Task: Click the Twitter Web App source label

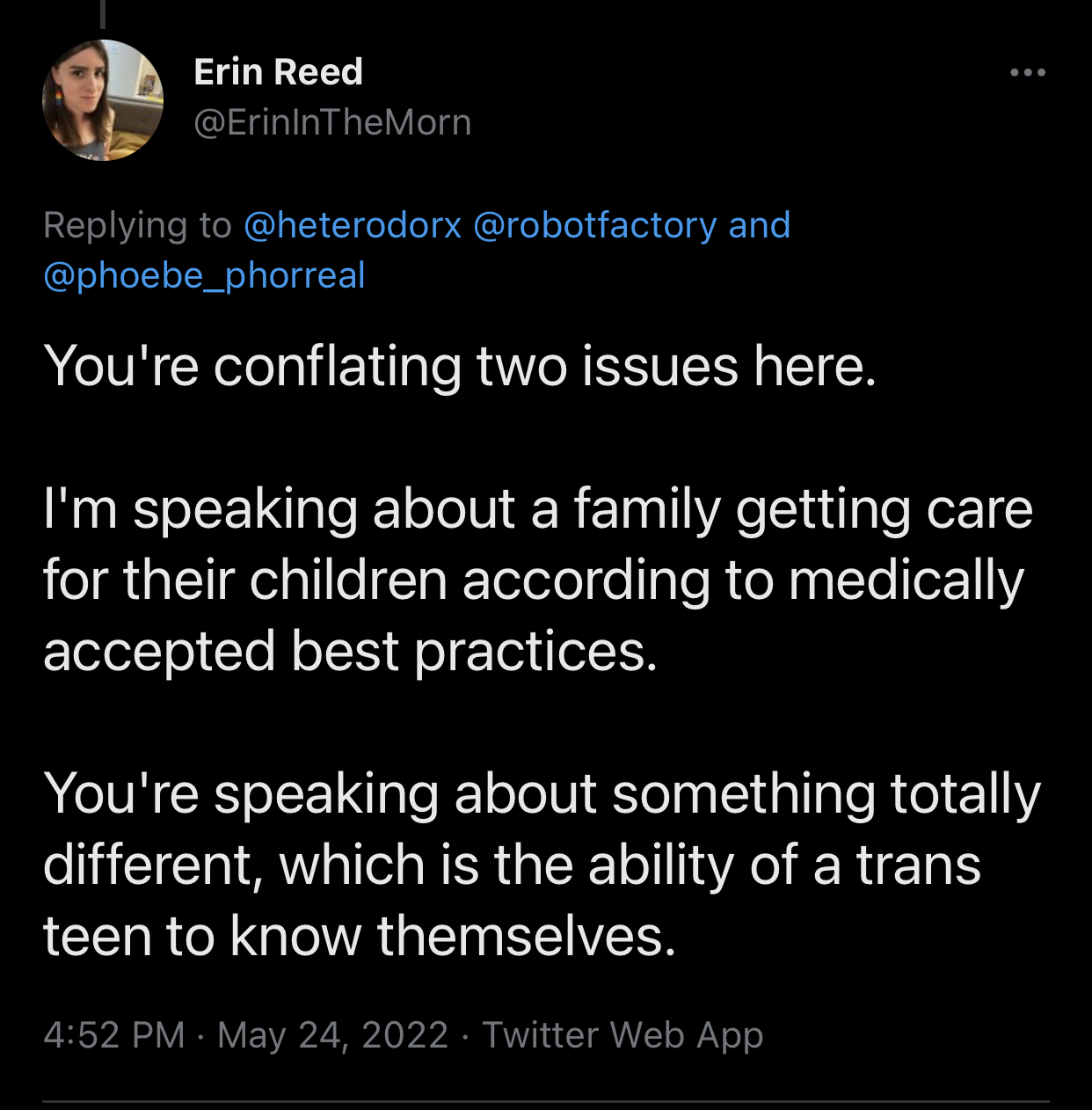Action: (622, 1034)
